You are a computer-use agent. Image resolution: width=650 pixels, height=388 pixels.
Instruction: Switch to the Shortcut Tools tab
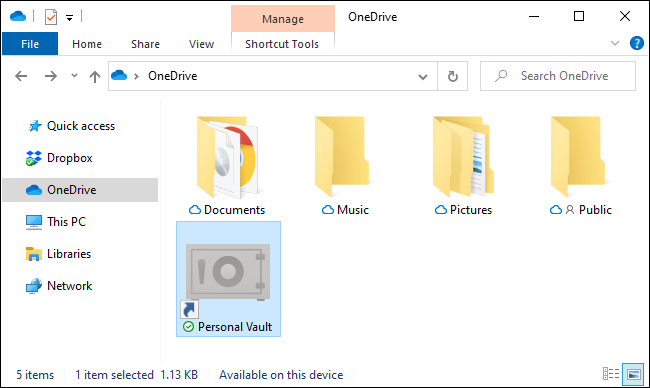pos(282,44)
